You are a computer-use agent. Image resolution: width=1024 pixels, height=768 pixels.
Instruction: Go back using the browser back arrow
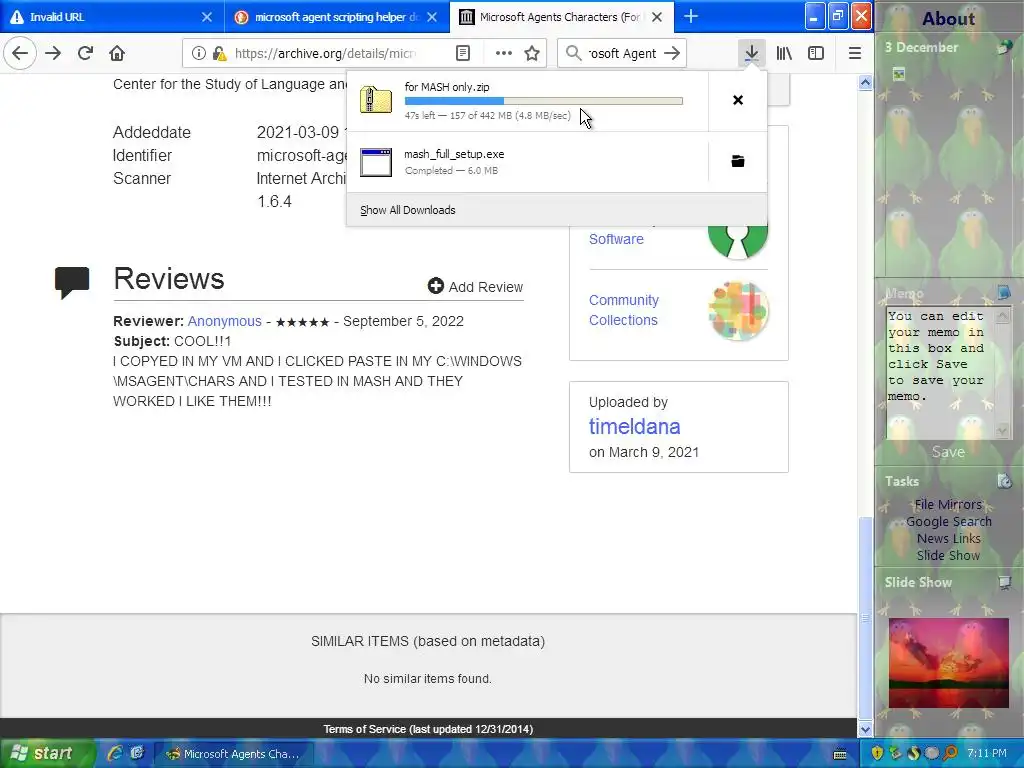(20, 54)
